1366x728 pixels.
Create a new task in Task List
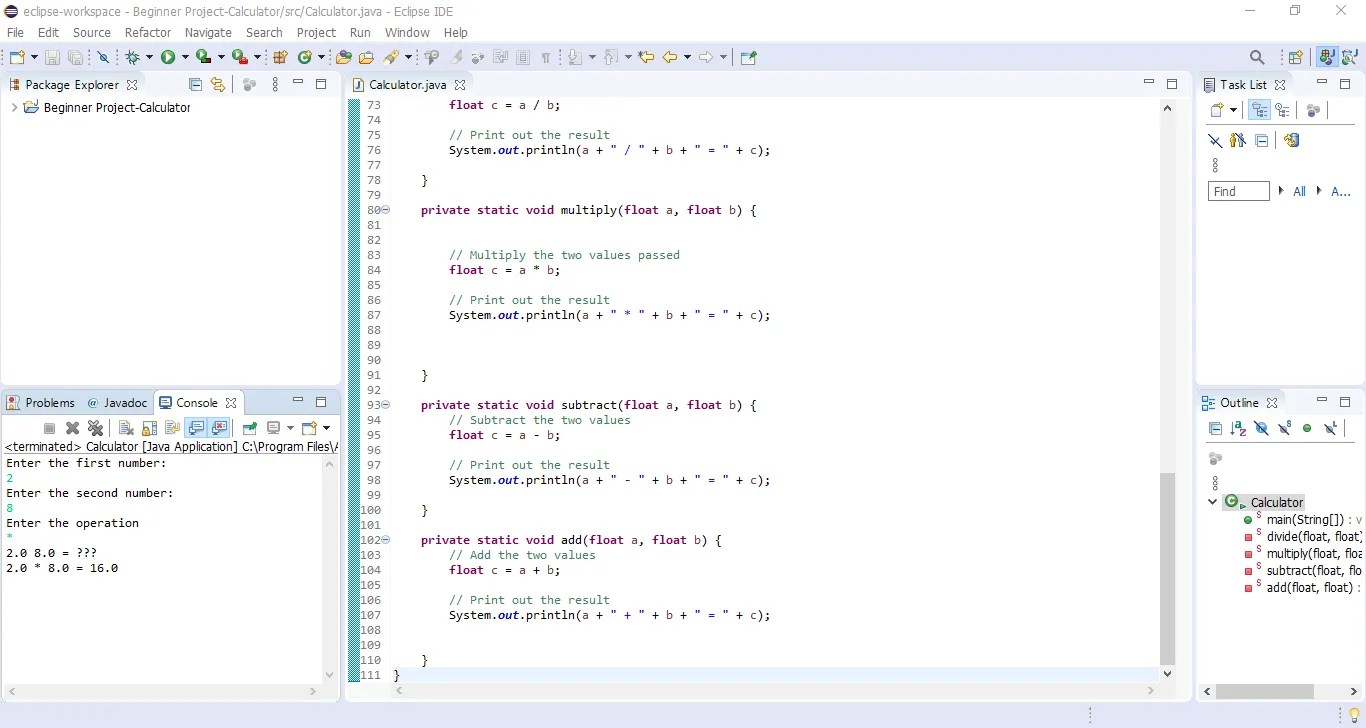(1217, 110)
